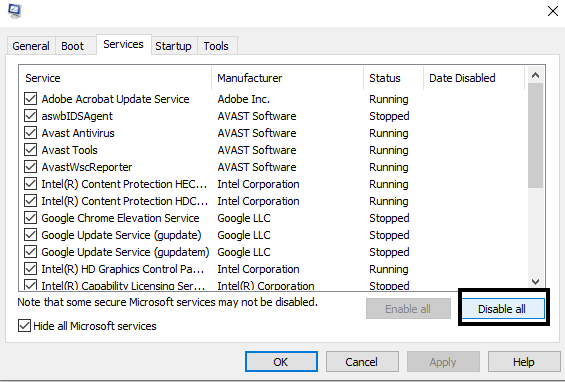Click the scrollbar up arrow

535,75
